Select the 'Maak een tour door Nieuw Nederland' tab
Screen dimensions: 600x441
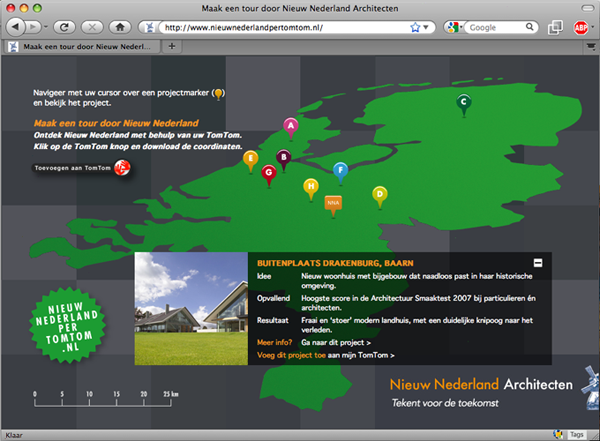pyautogui.click(x=80, y=46)
